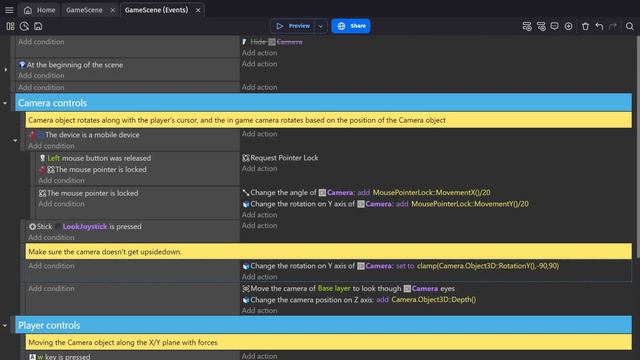
Task: Click the Base layer parameter
Action: [x=334, y=289]
